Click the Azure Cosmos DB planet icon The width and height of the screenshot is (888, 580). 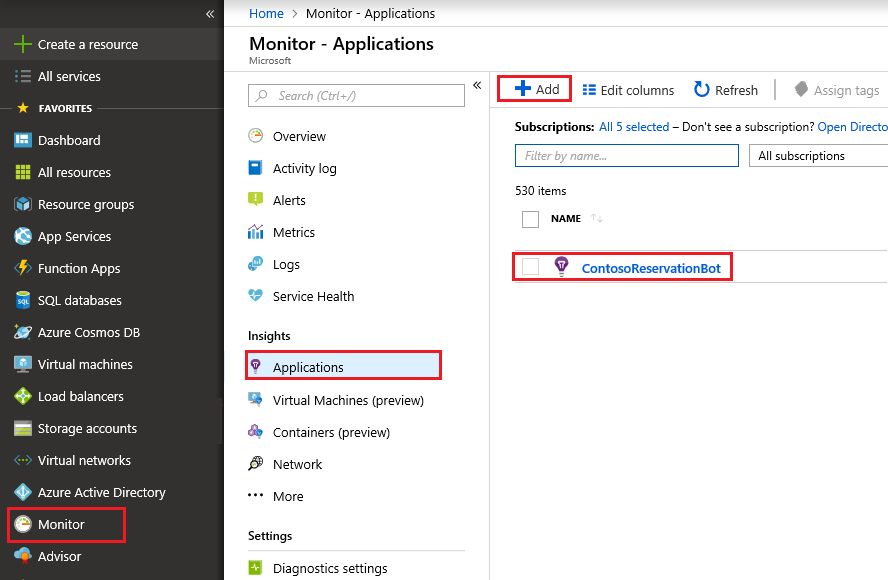23,332
